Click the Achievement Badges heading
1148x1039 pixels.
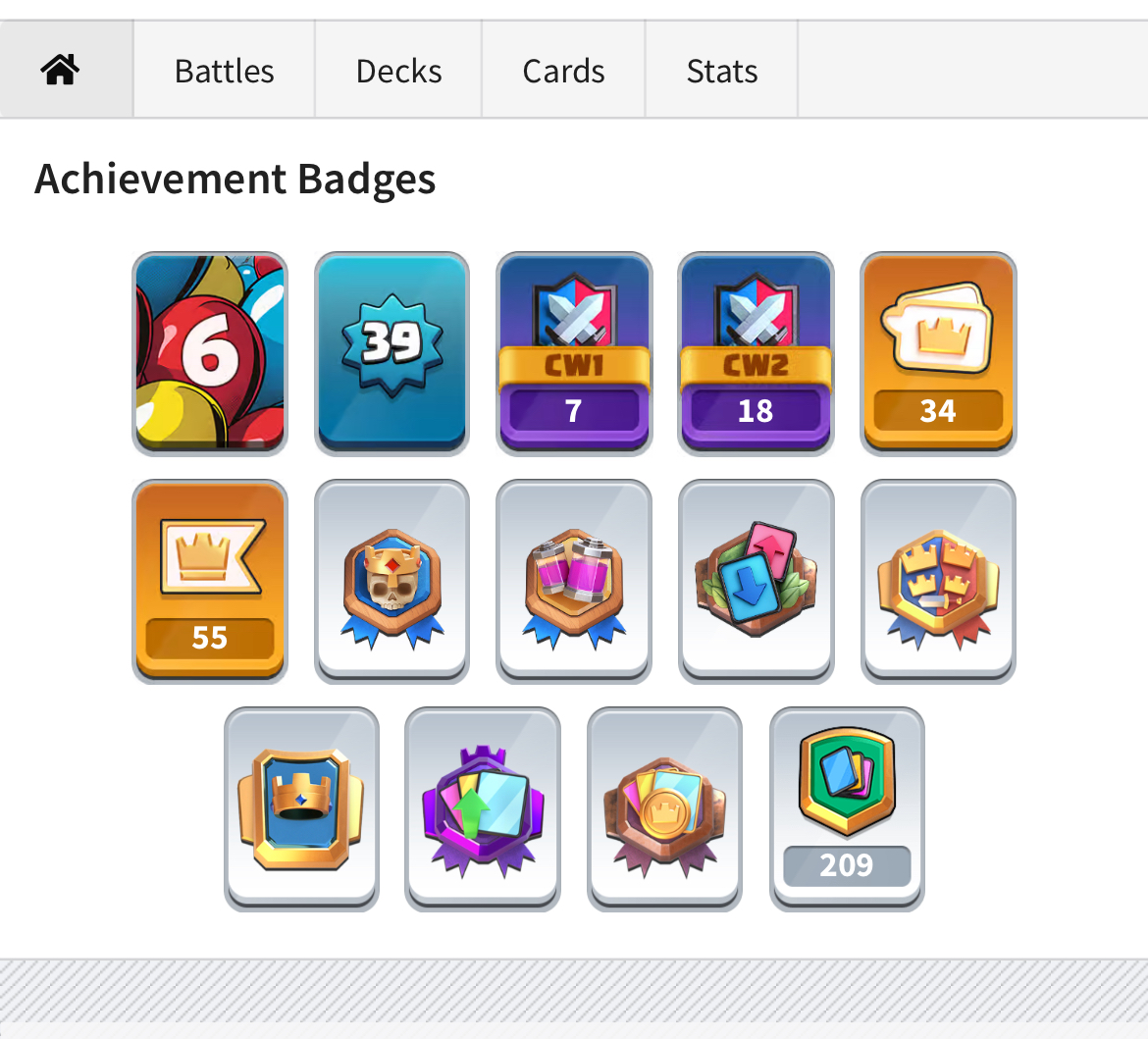point(235,180)
